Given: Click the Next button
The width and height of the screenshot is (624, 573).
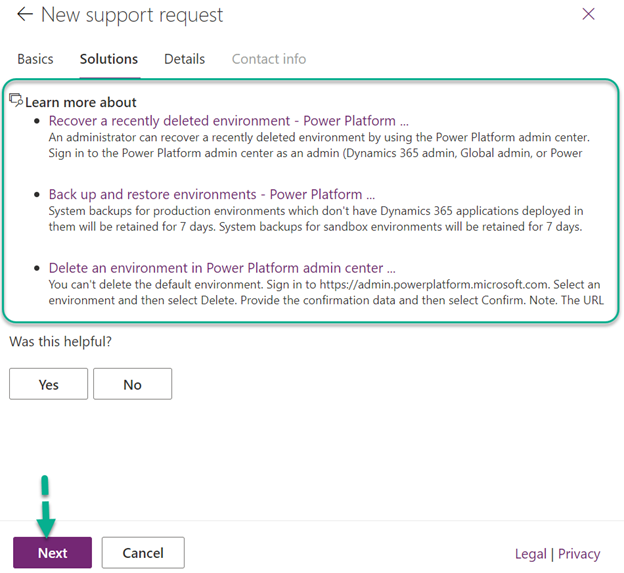Looking at the screenshot, I should coord(53,553).
